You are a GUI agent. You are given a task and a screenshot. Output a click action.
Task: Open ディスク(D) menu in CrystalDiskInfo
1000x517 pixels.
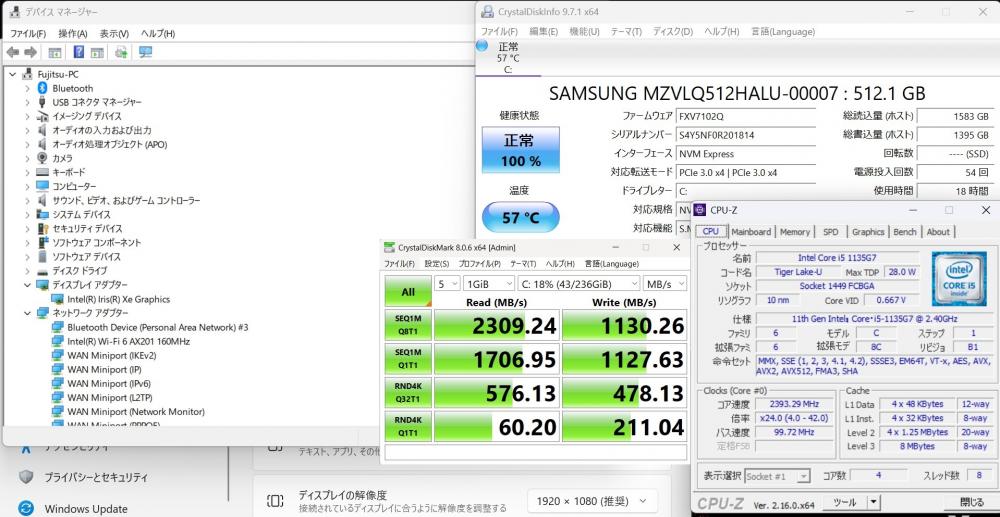673,31
